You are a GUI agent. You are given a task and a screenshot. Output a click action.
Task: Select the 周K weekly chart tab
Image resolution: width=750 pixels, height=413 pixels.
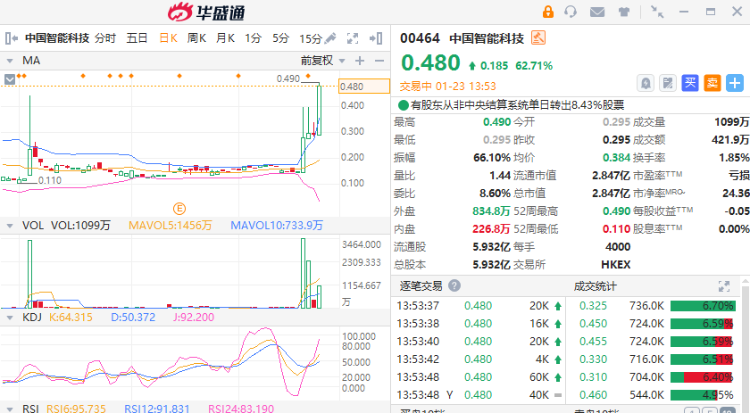click(197, 38)
